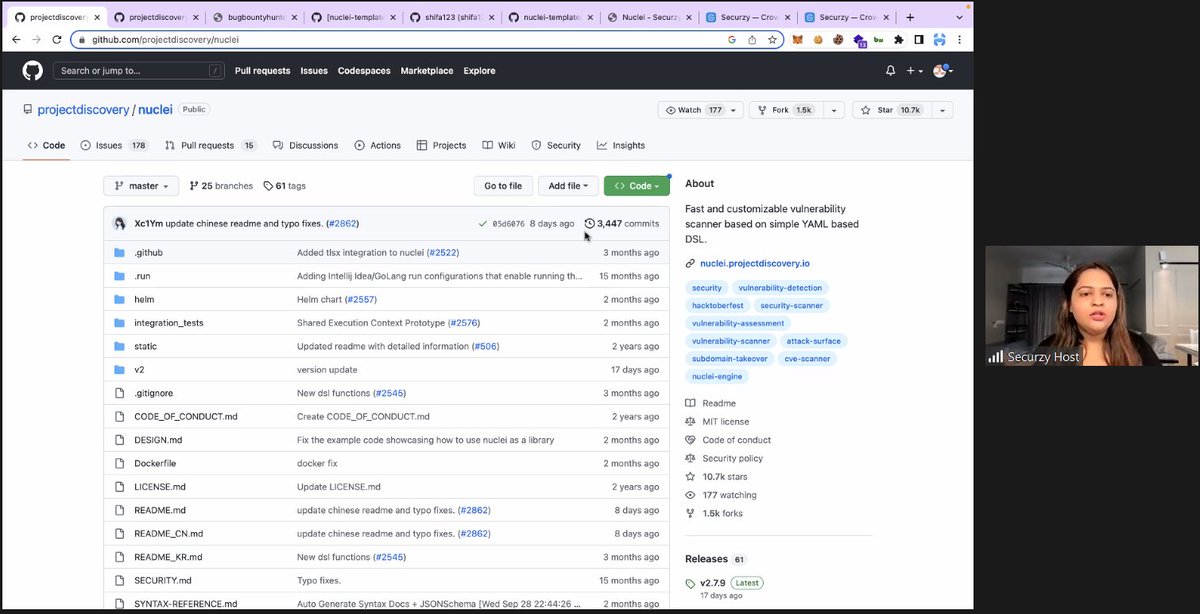Screen dimensions: 1200x614
Task: Click the file icon beside Dockerfile
Action: click(119, 463)
